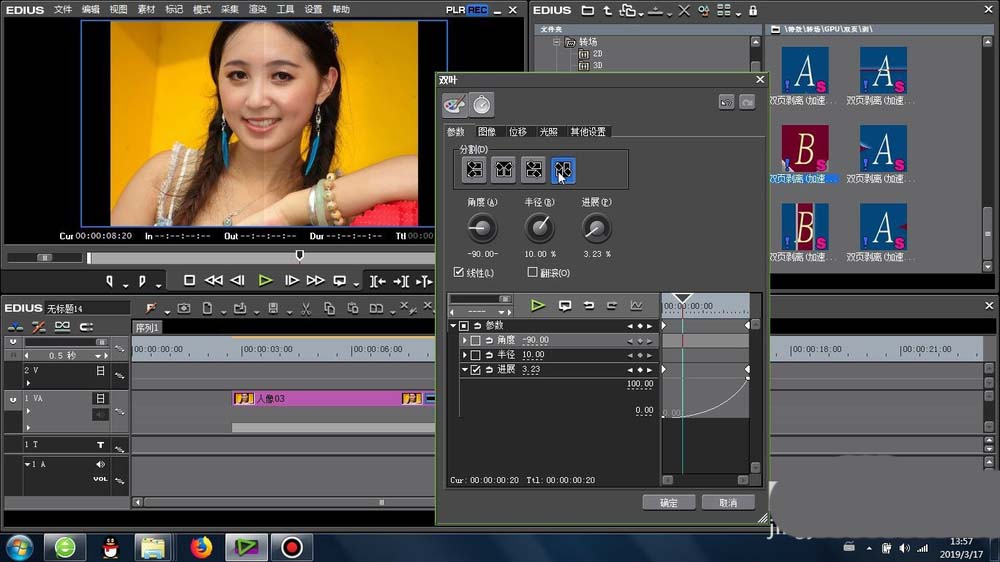Enable the 线性(L) checkbox
This screenshot has height=562, width=1000.
click(459, 272)
